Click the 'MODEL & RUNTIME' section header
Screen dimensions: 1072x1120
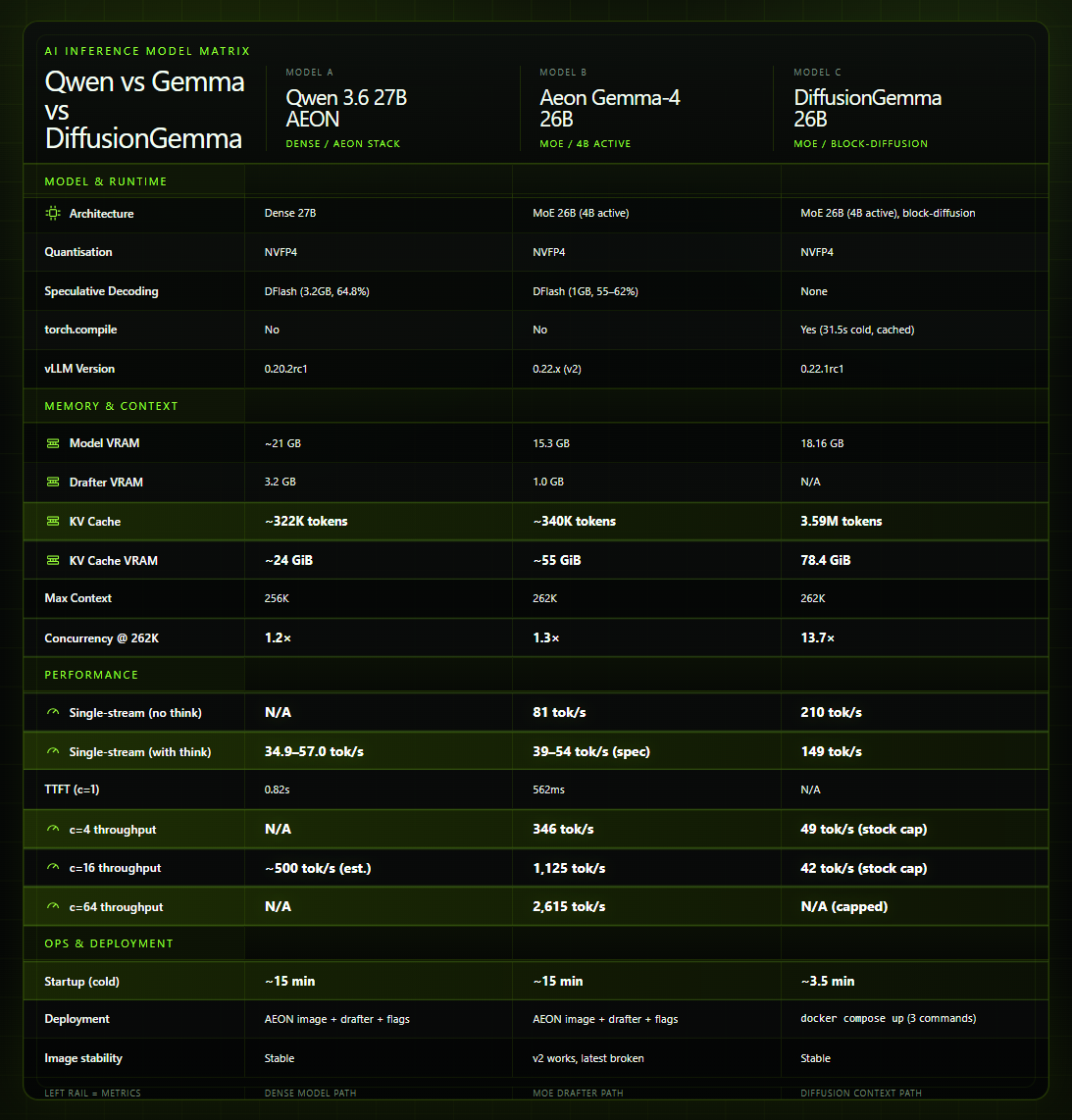tap(106, 181)
